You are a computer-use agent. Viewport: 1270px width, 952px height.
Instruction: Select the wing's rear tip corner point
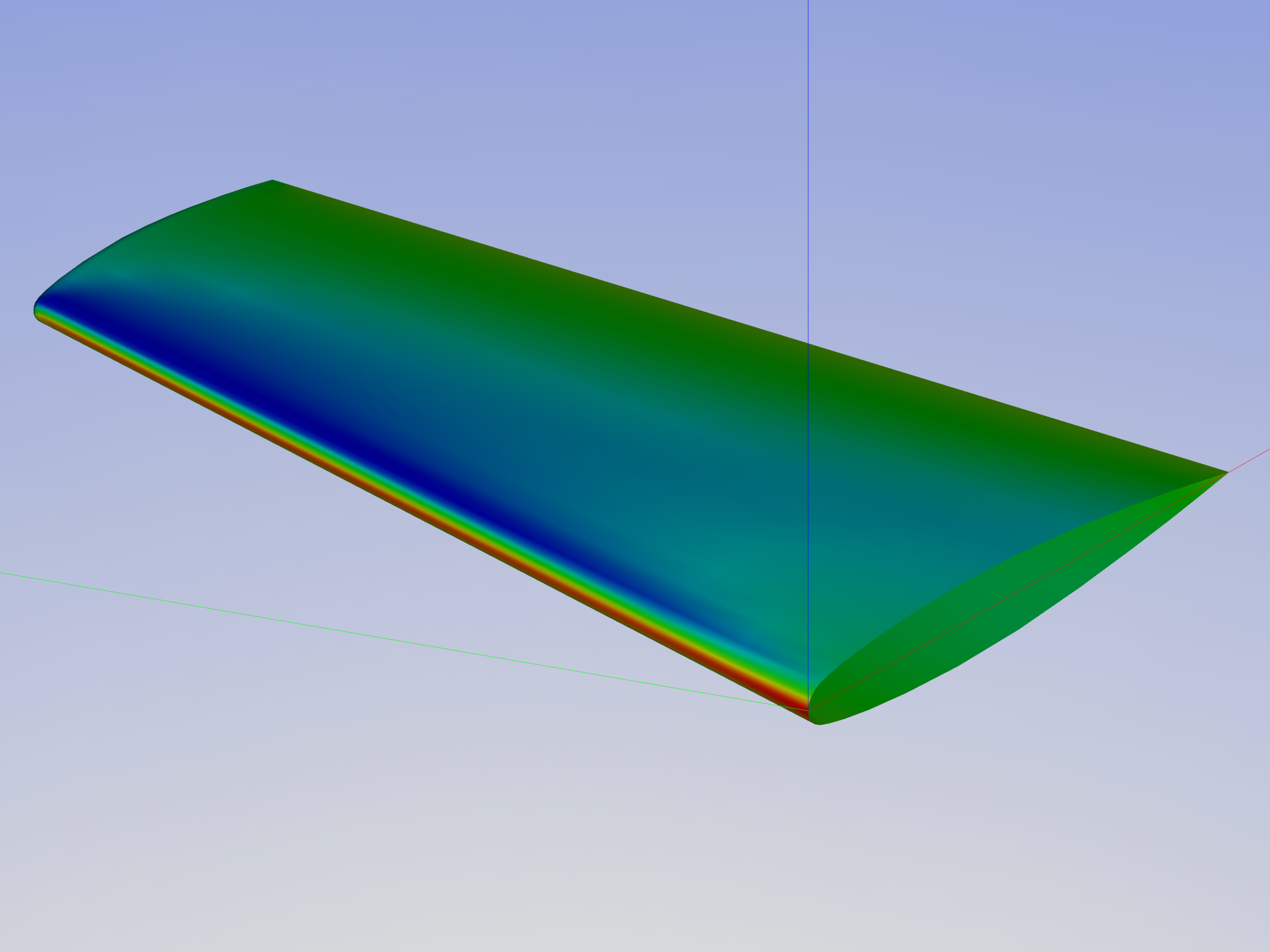click(x=272, y=180)
